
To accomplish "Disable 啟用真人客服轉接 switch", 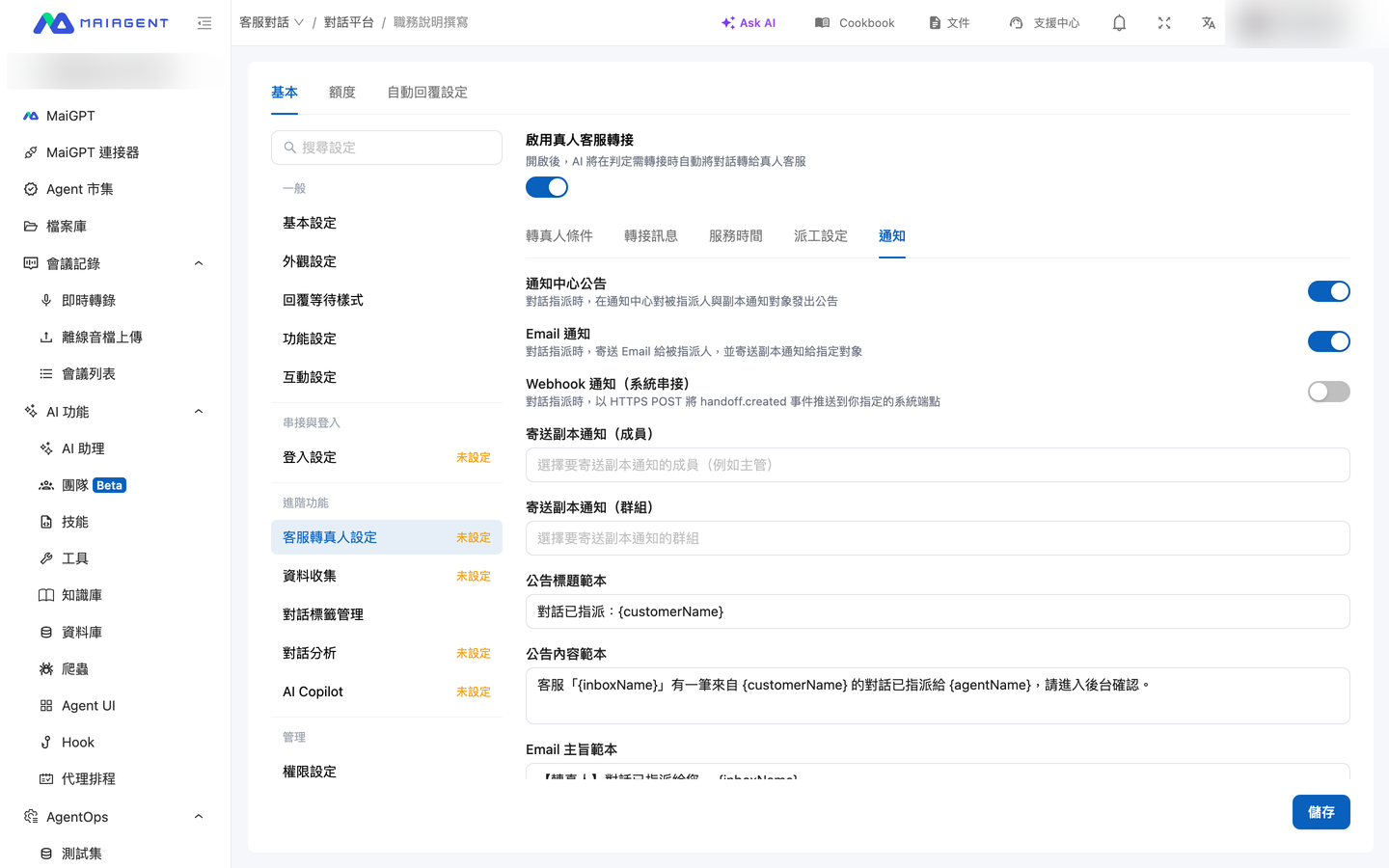I will coord(547,187).
